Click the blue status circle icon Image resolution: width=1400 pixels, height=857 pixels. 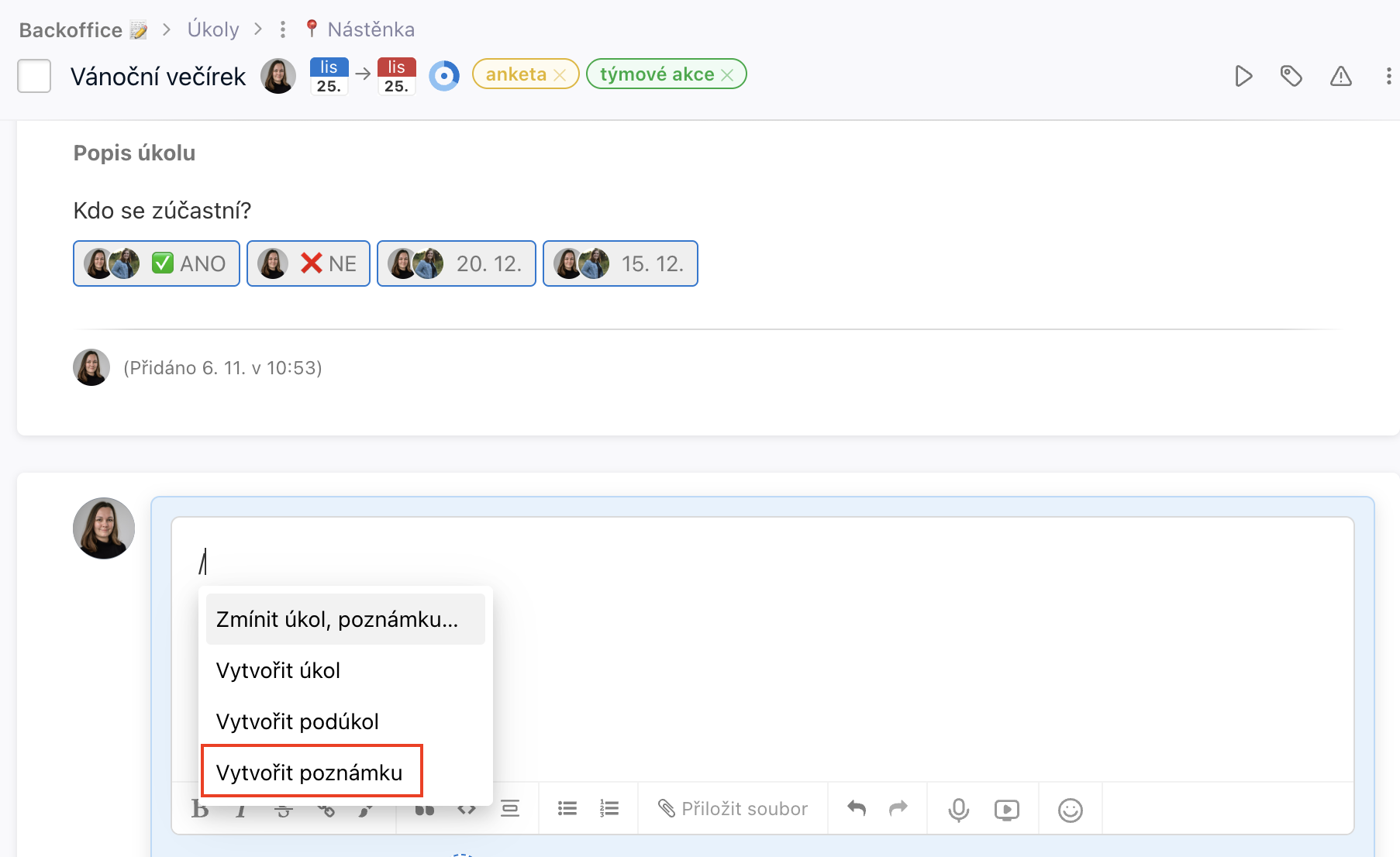click(x=444, y=75)
